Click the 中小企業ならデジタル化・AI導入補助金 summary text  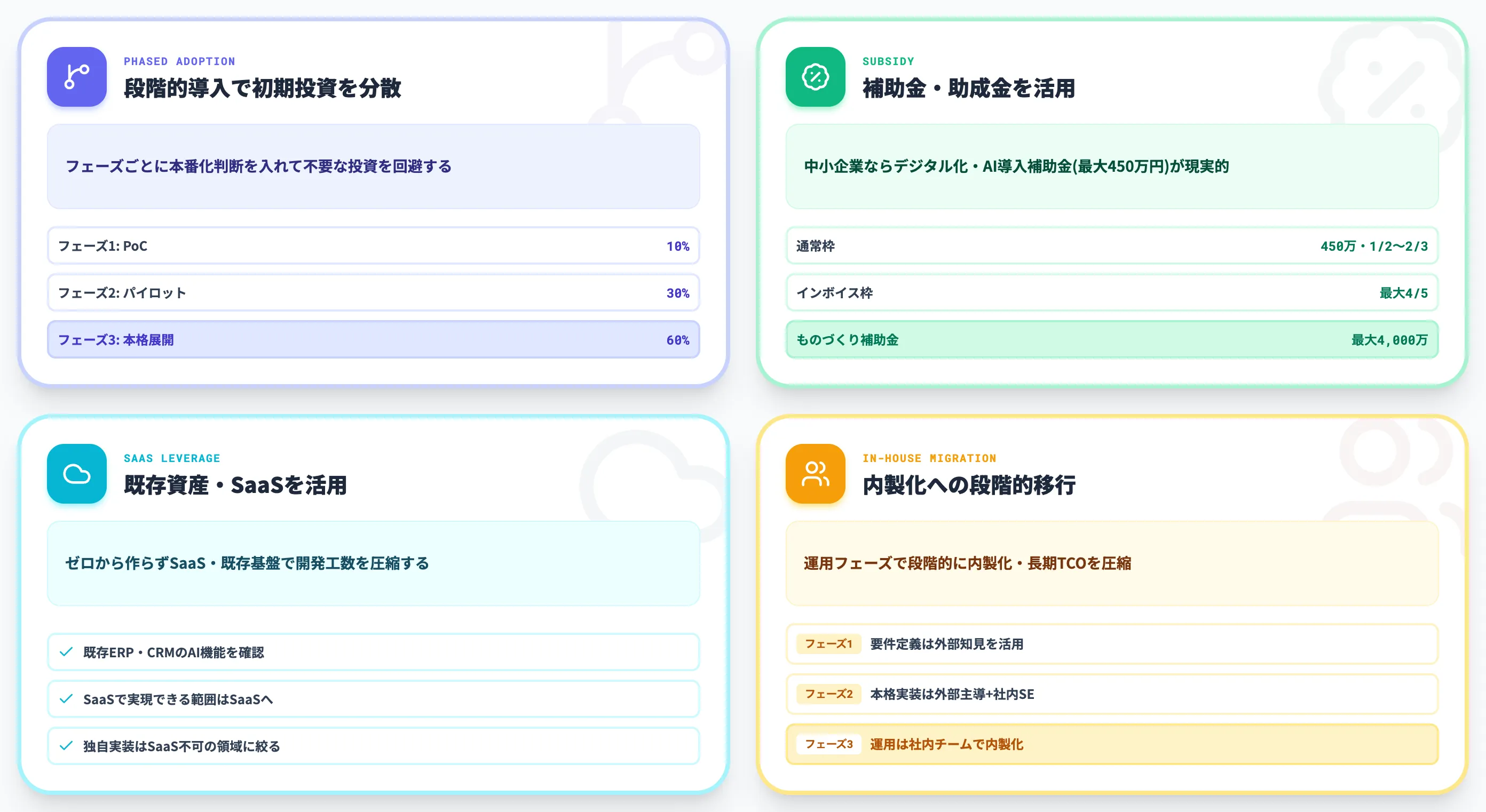(x=1016, y=166)
